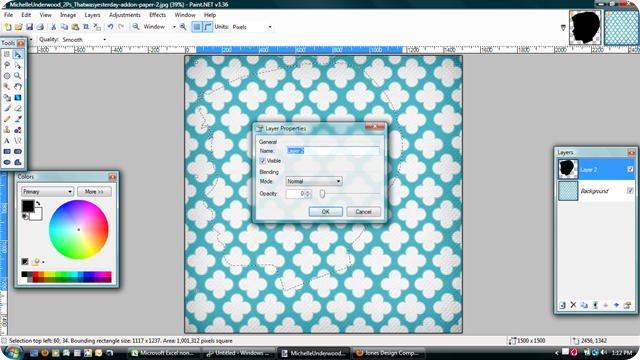Click the Open file toolbar icon
The image size is (640, 360).
(18, 27)
